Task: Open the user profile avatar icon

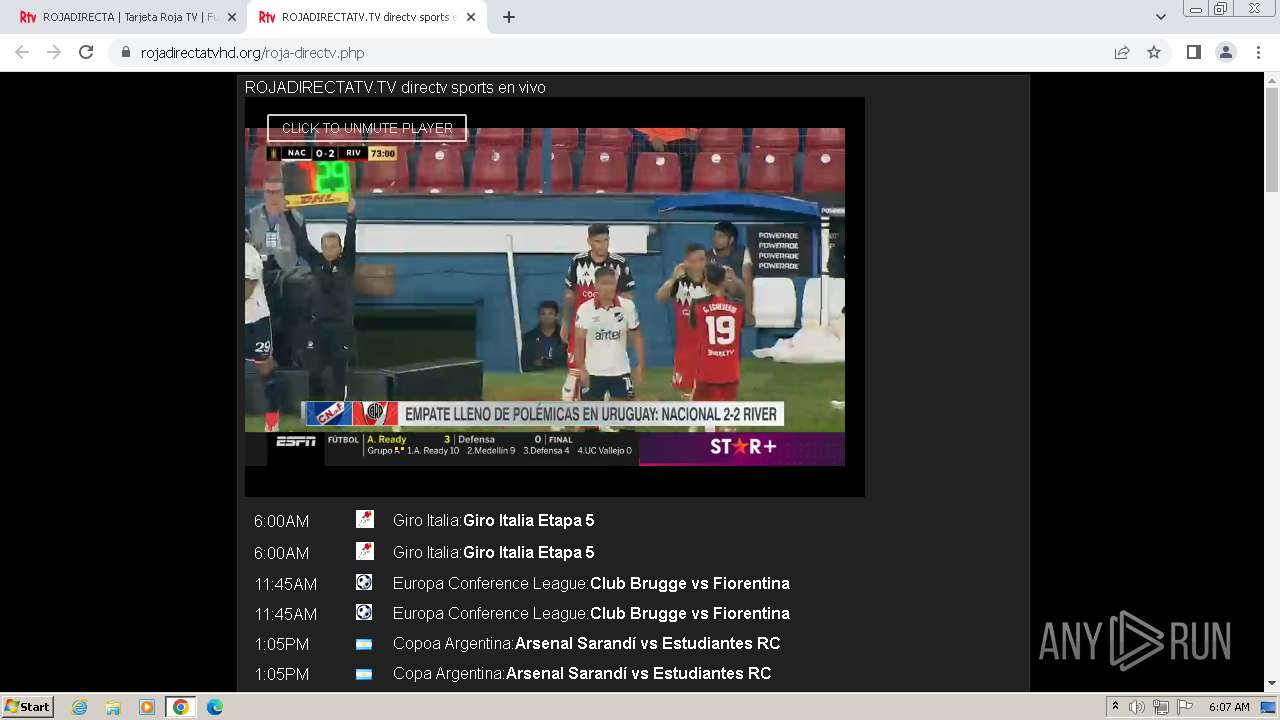Action: click(1226, 52)
